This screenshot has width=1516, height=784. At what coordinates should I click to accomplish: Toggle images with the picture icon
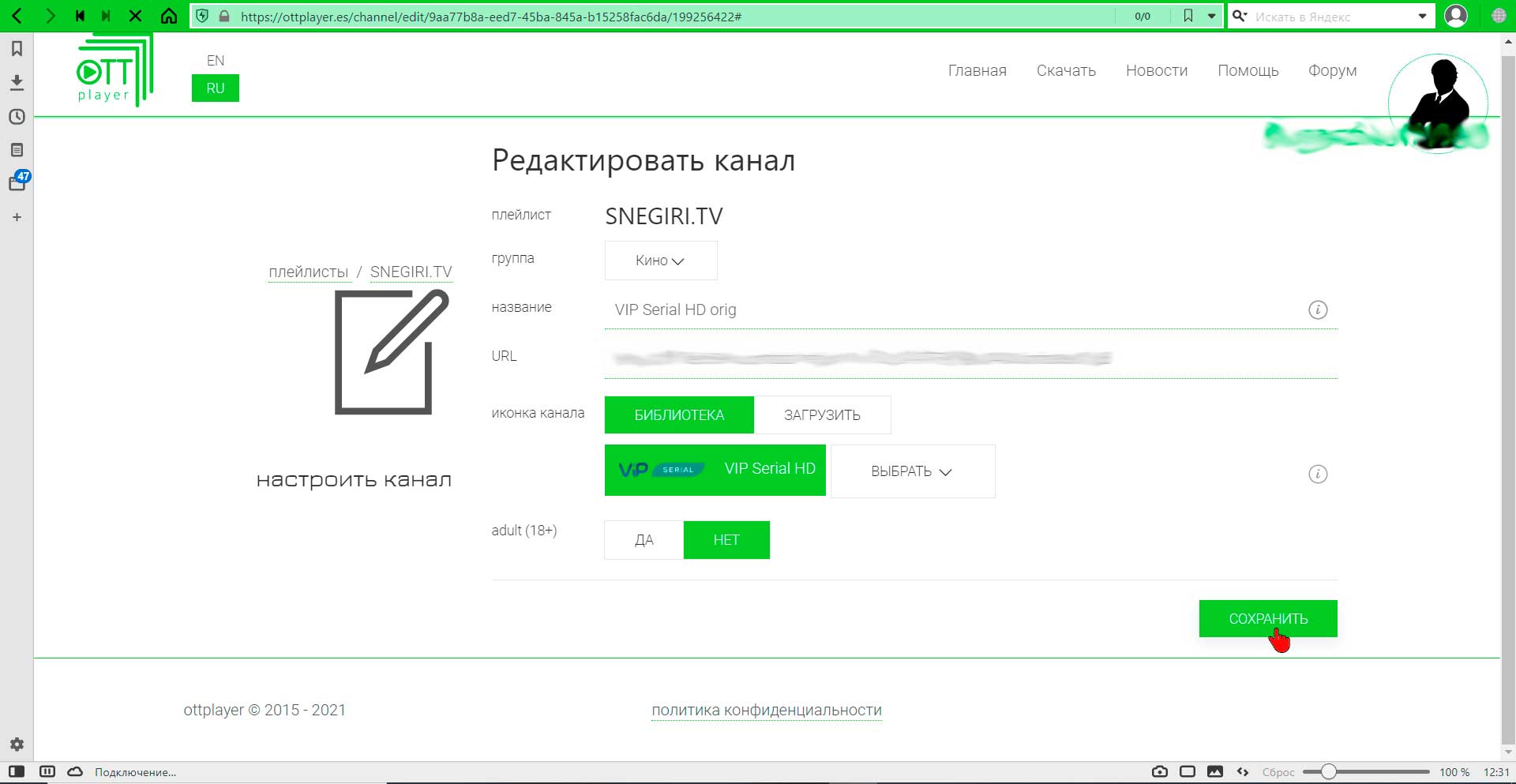[1215, 771]
